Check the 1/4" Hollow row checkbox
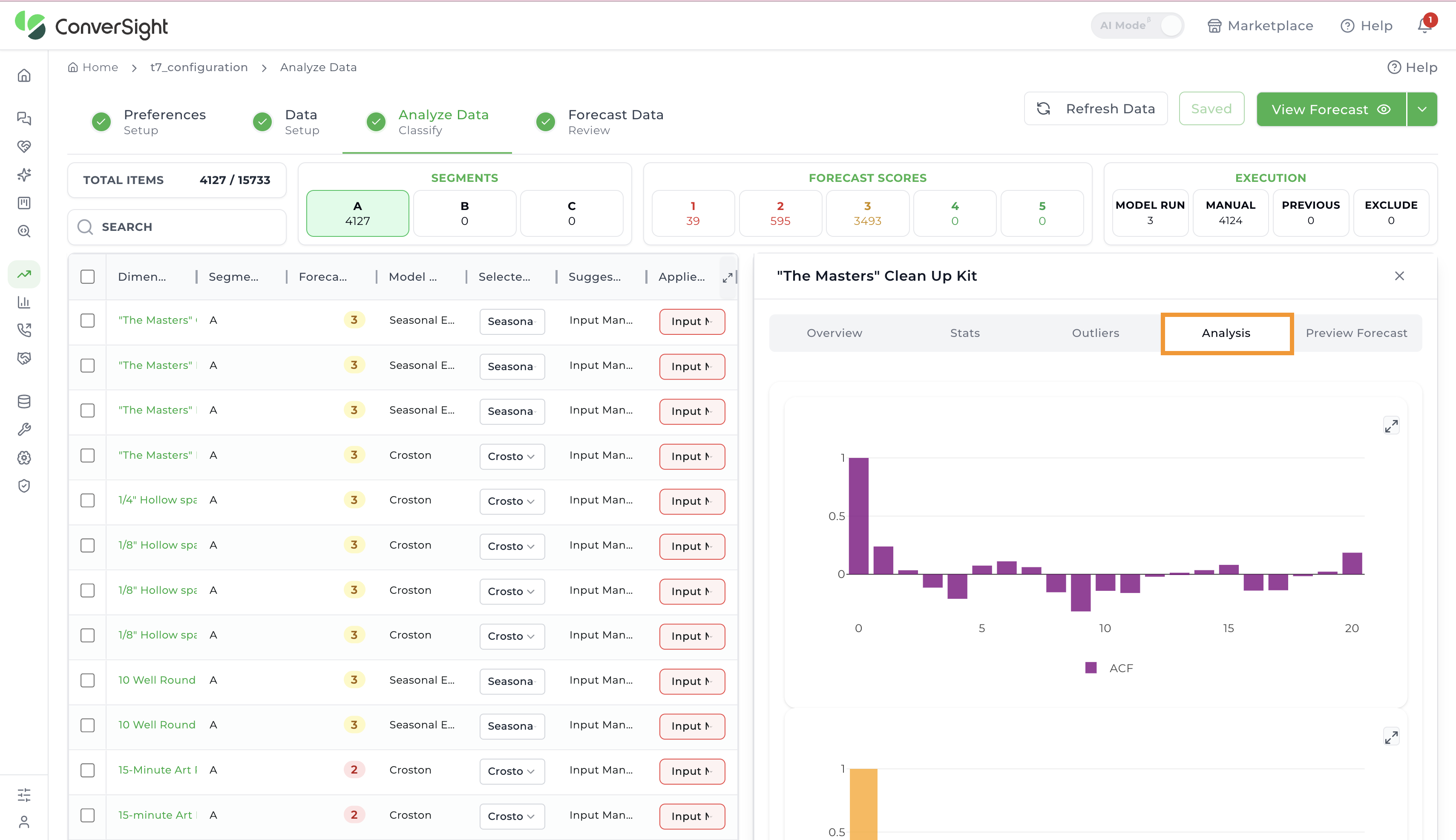 (88, 501)
